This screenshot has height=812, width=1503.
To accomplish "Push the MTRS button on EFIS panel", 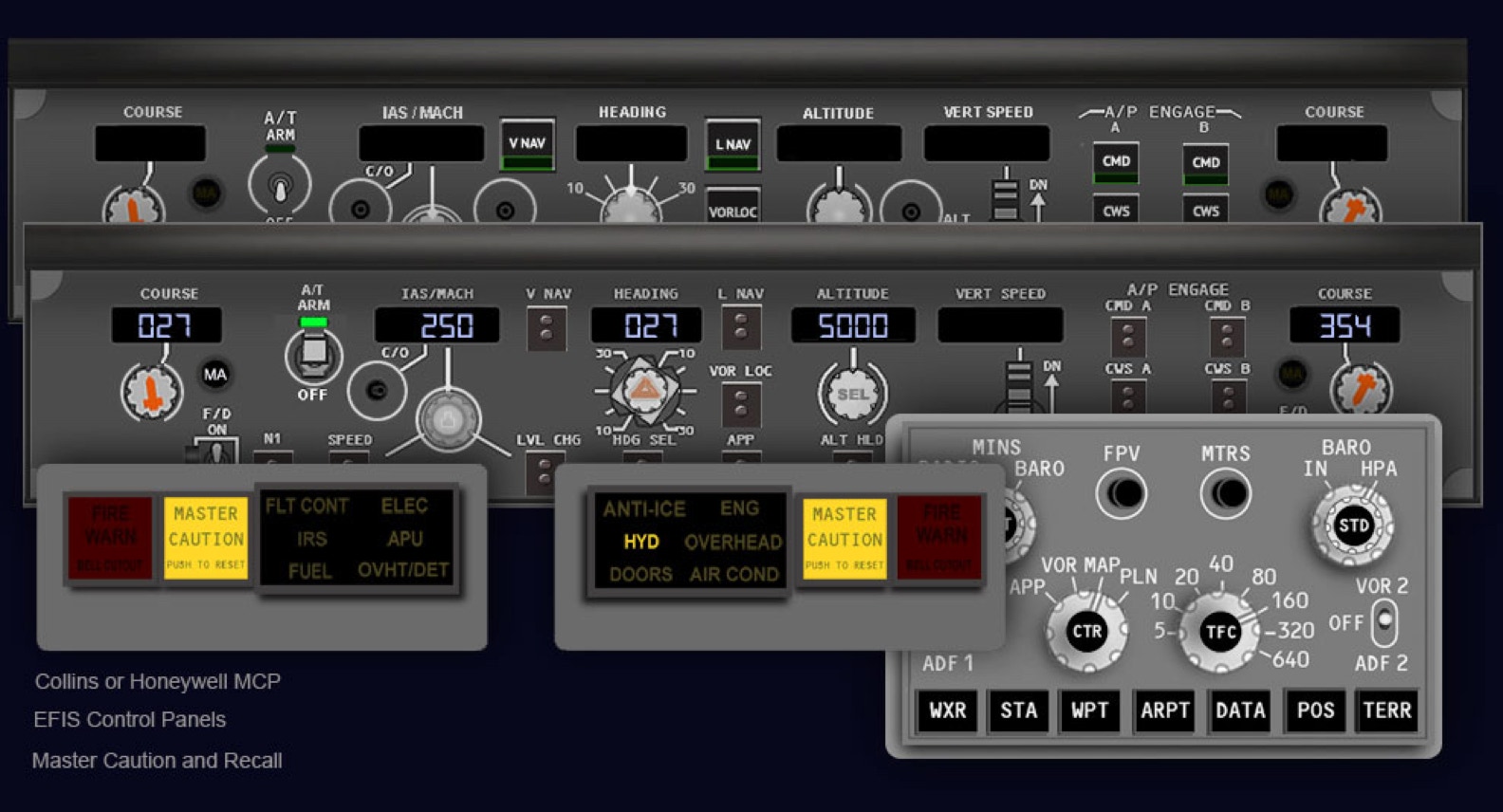I will tap(1225, 494).
